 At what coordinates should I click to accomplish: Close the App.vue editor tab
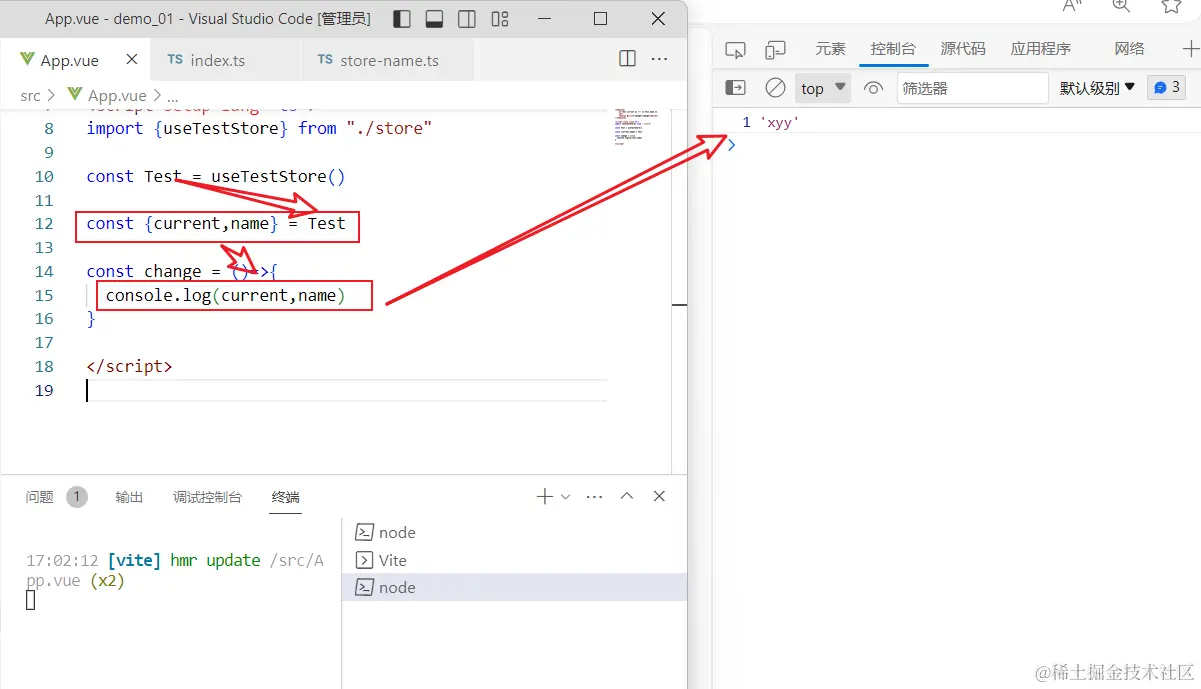[131, 60]
